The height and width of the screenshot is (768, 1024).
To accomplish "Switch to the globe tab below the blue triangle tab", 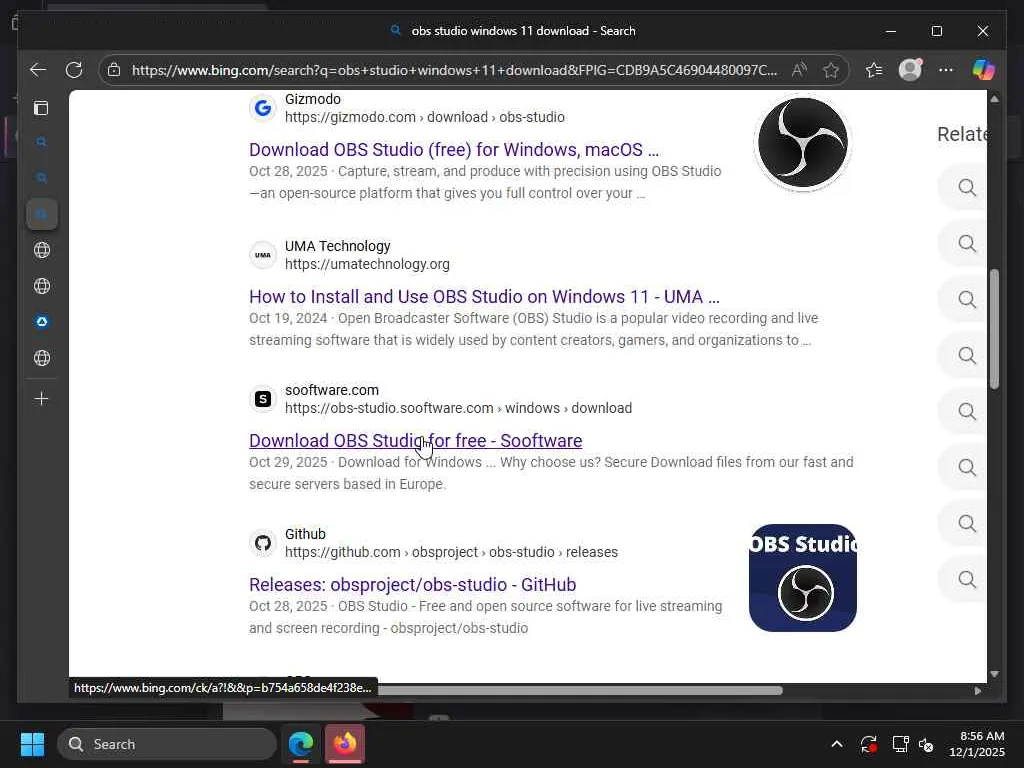I will point(42,358).
